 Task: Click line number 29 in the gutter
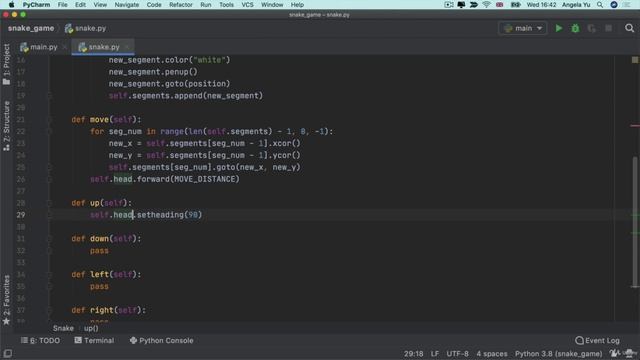click(x=21, y=215)
